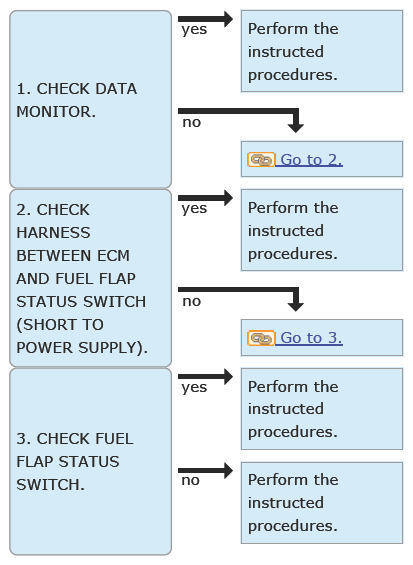Select the step 3 Check Fuel Flap Status Switch box
413x565 pixels.
(90, 461)
